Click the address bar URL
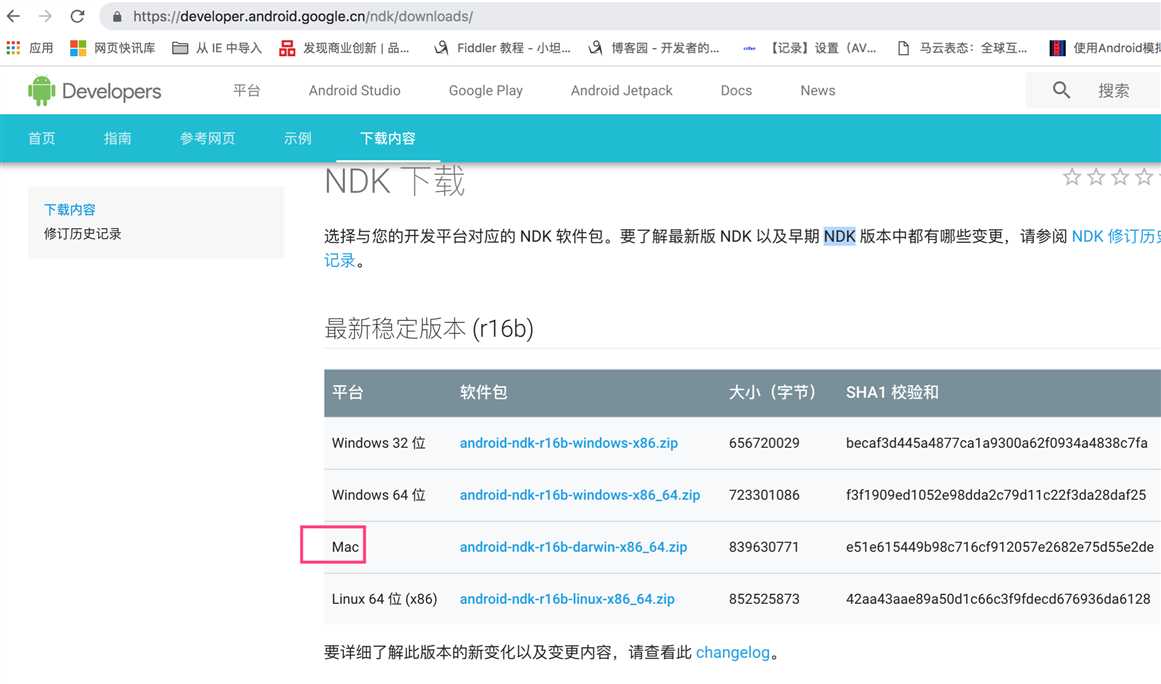Image resolution: width=1161 pixels, height=684 pixels. pos(303,16)
